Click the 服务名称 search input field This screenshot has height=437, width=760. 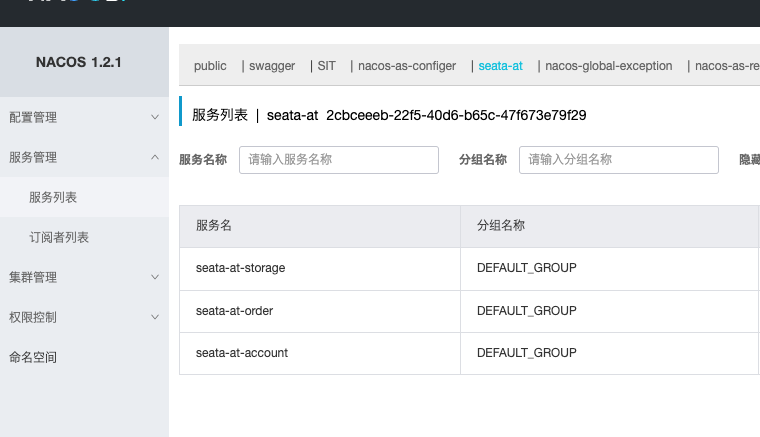pos(339,160)
